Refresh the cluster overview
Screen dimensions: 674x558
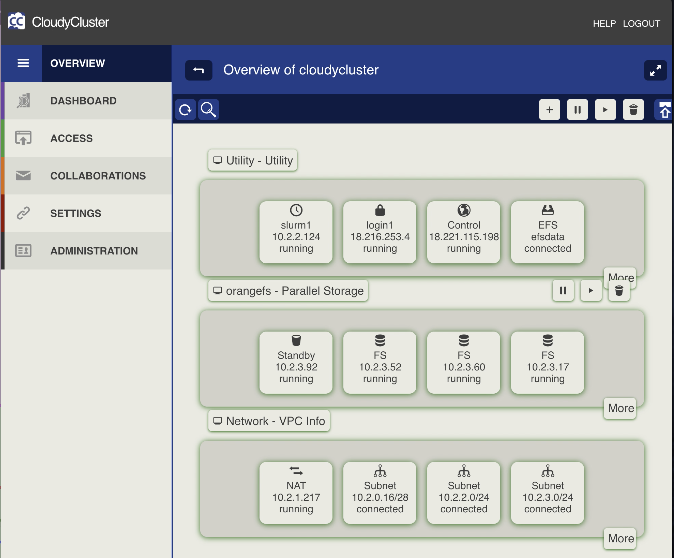point(185,110)
